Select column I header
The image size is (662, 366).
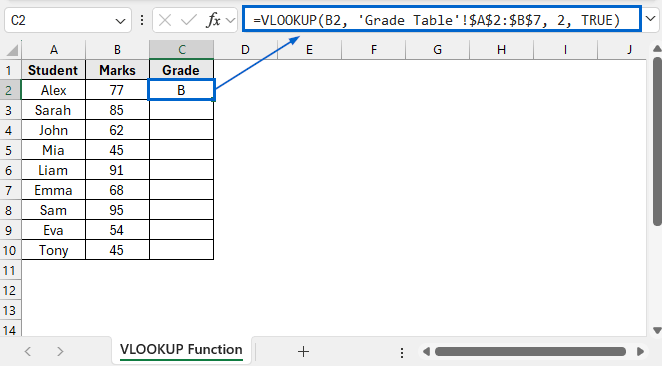[565, 50]
